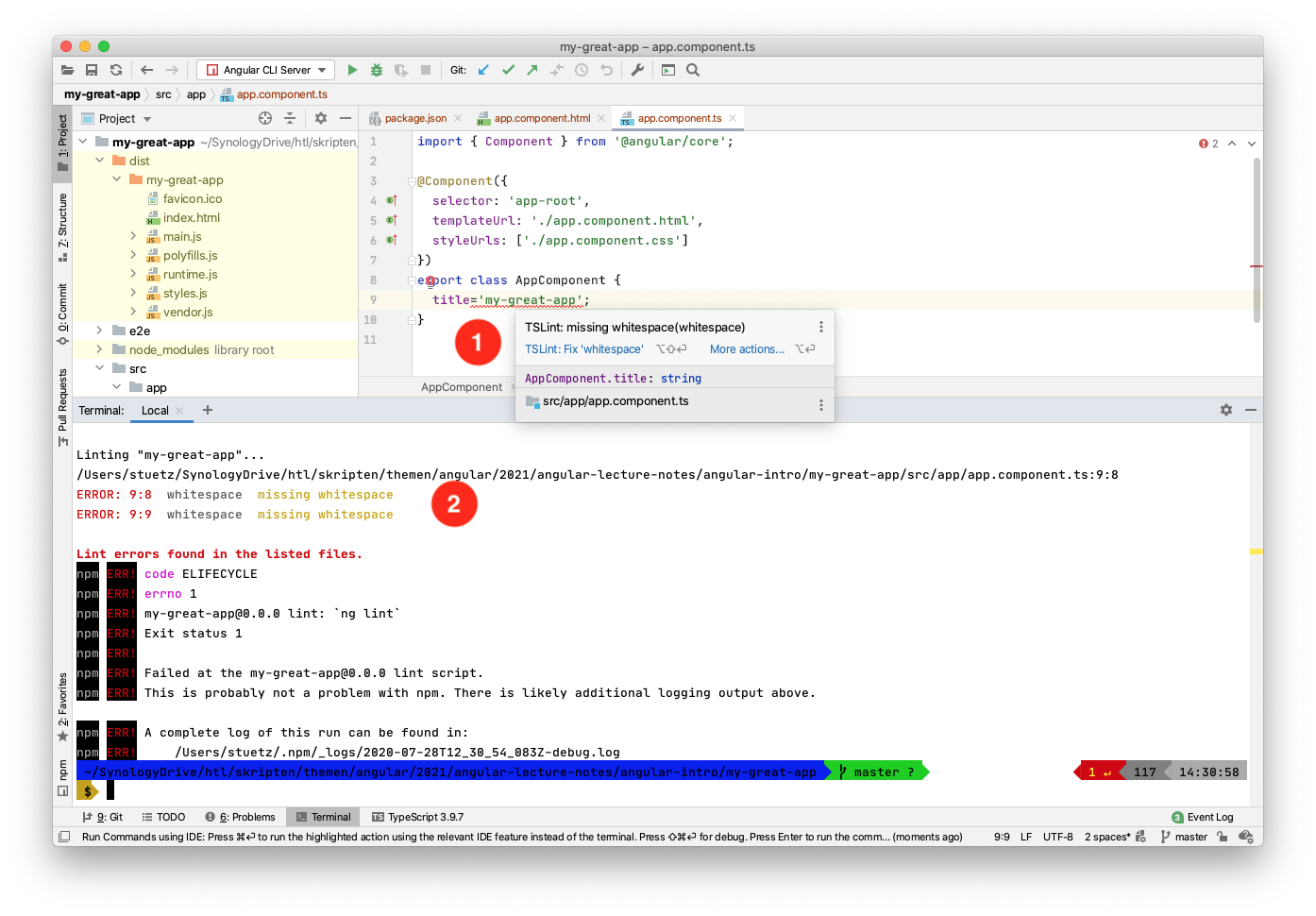Open file via the folder toolbar icon
Screen dimensions: 1316x916
(x=67, y=70)
